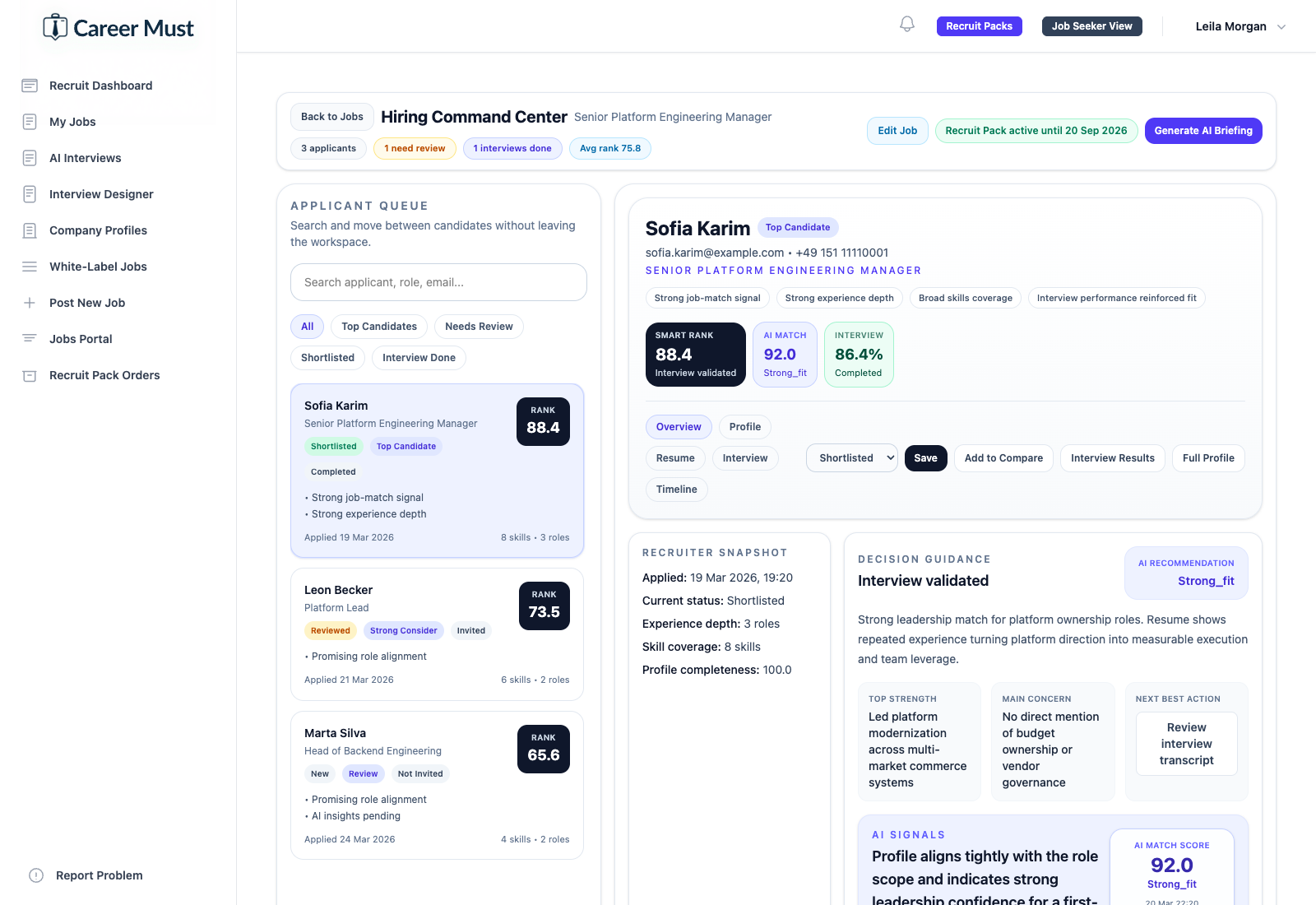Click the applicant search field
This screenshot has height=905, width=1316.
[x=438, y=282]
